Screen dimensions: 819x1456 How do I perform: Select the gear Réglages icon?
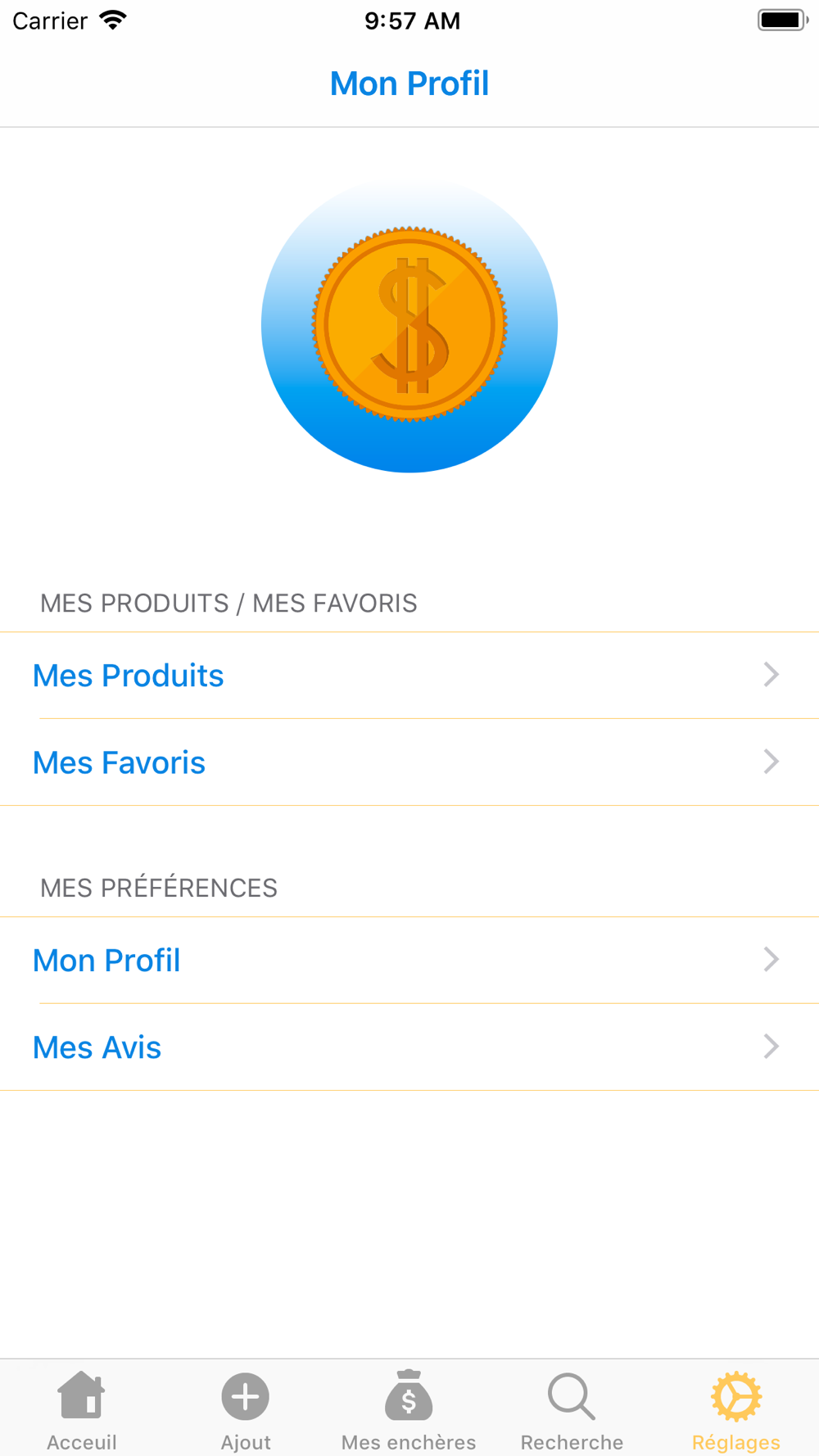(735, 1396)
